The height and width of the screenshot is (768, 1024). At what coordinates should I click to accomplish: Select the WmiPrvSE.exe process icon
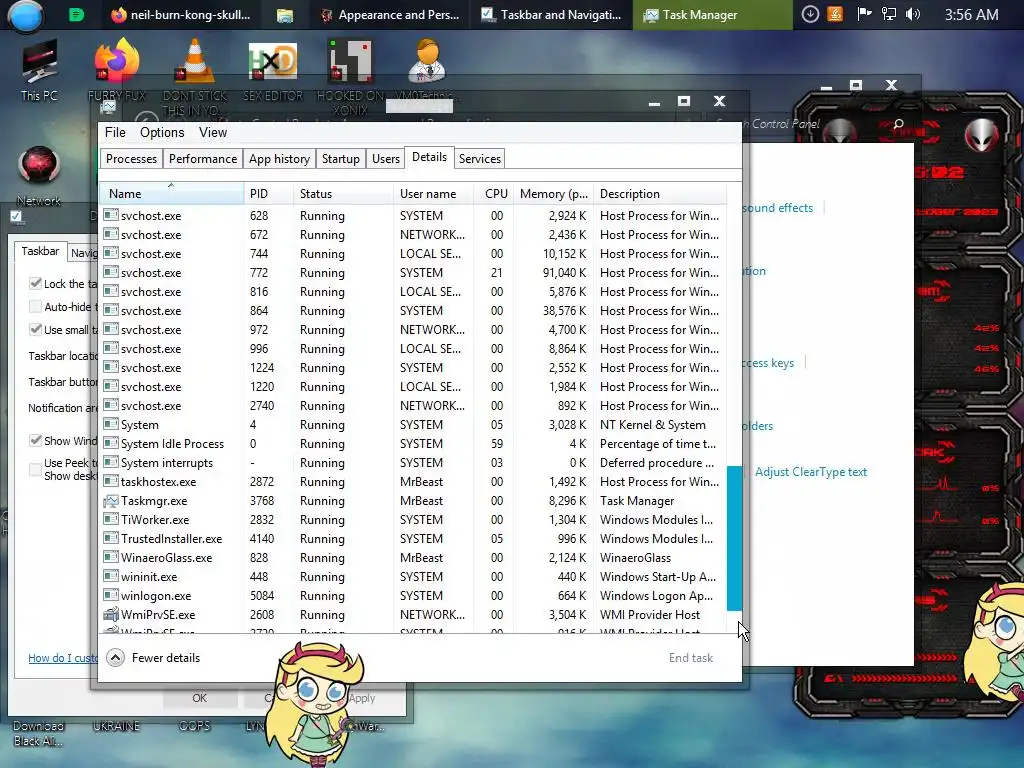(110, 615)
